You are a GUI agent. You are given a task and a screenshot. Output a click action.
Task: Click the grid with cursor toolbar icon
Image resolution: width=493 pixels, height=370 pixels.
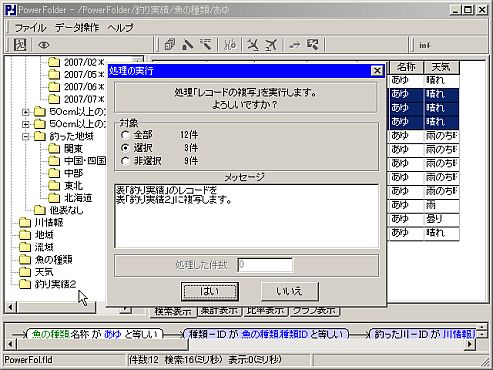click(313, 45)
